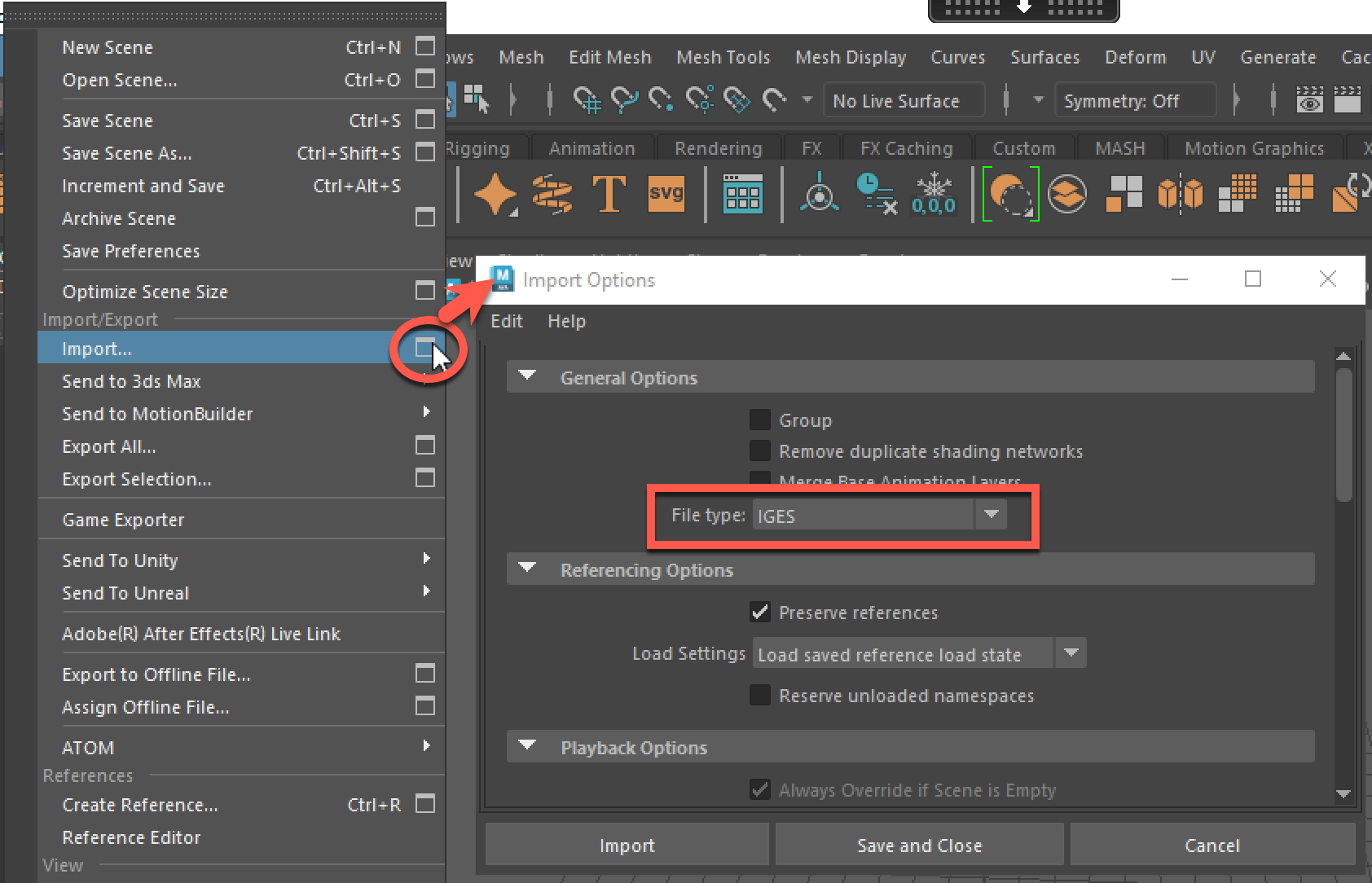Open the Load Settings dropdown
The width and height of the screenshot is (1372, 883).
tap(1071, 652)
